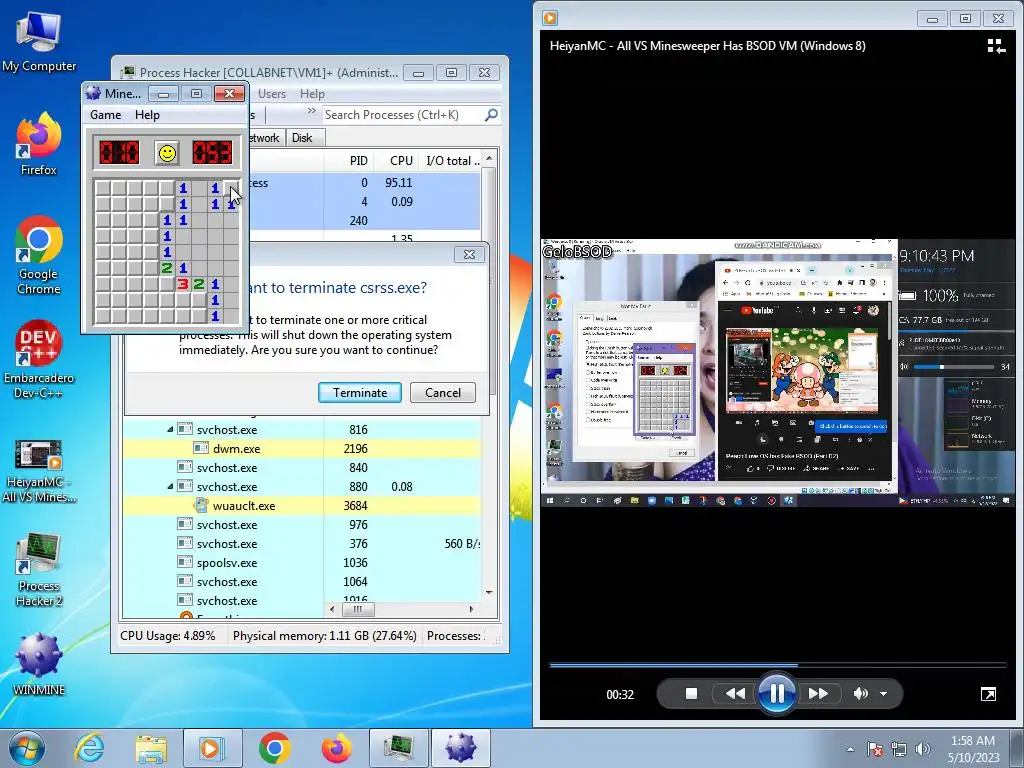This screenshot has height=768, width=1024.
Task: Switch media player to full screen
Action: coord(988,694)
